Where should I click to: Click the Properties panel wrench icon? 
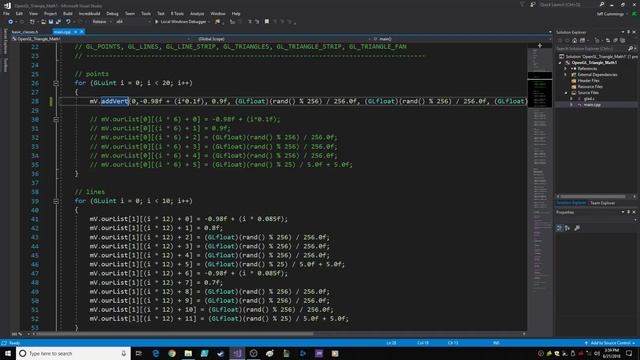pyautogui.click(x=577, y=228)
